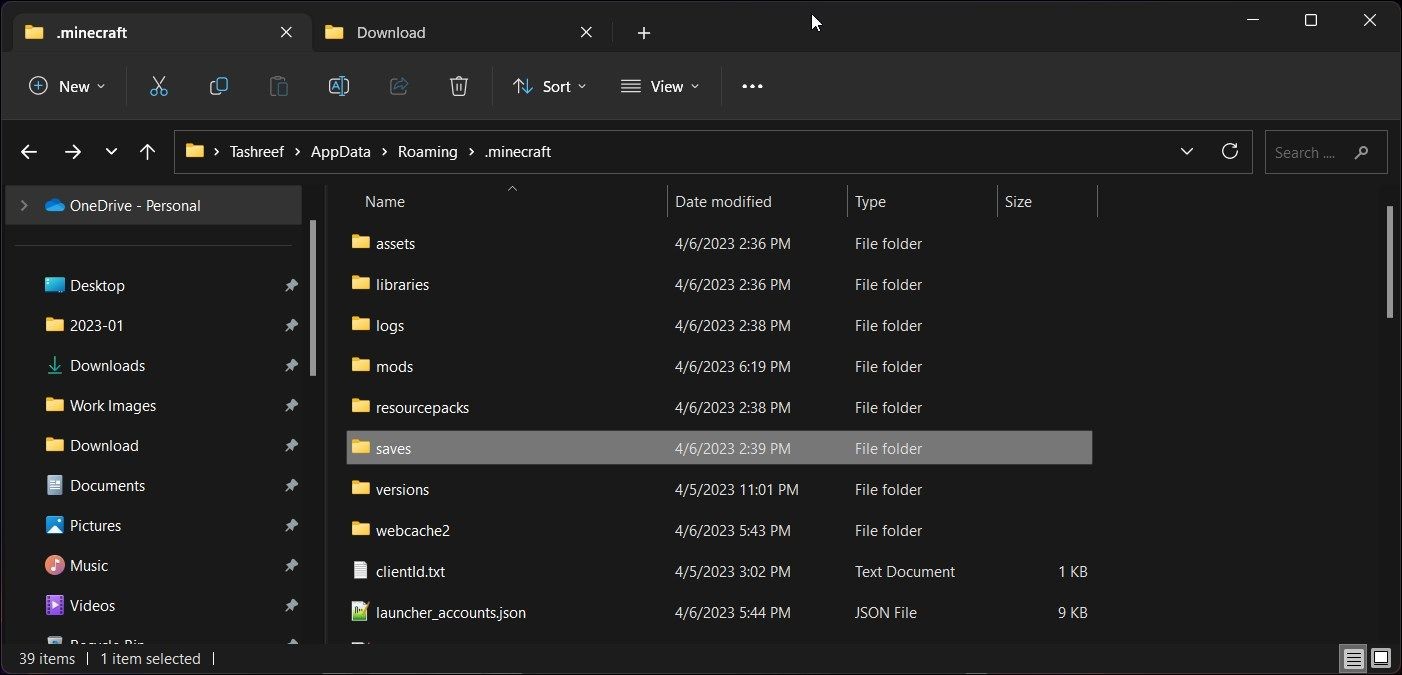Click the search magnifier icon
This screenshot has height=675, width=1402.
pos(1361,153)
